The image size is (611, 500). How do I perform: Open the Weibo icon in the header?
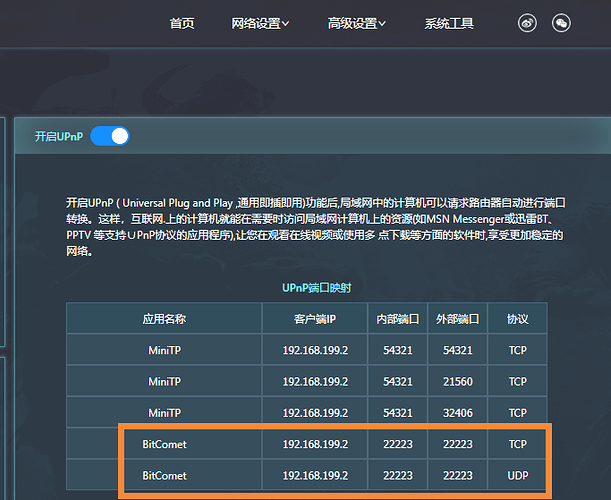point(527,23)
